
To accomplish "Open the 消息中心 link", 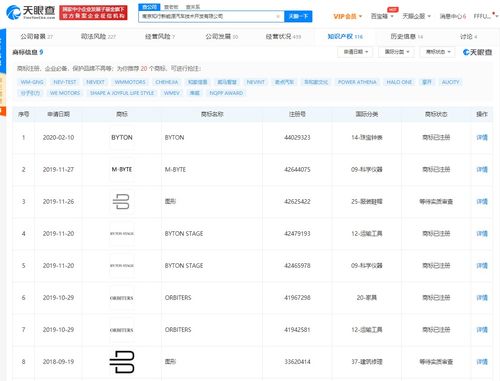I will point(453,16).
